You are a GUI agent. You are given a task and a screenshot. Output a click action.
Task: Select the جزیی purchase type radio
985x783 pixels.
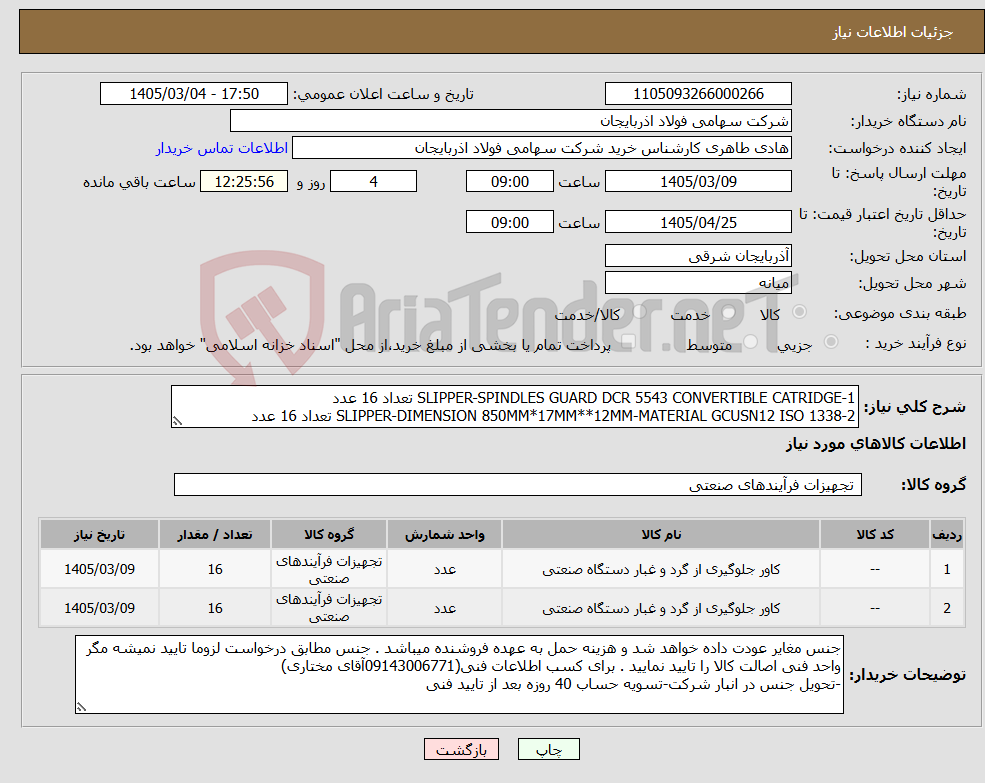(830, 341)
